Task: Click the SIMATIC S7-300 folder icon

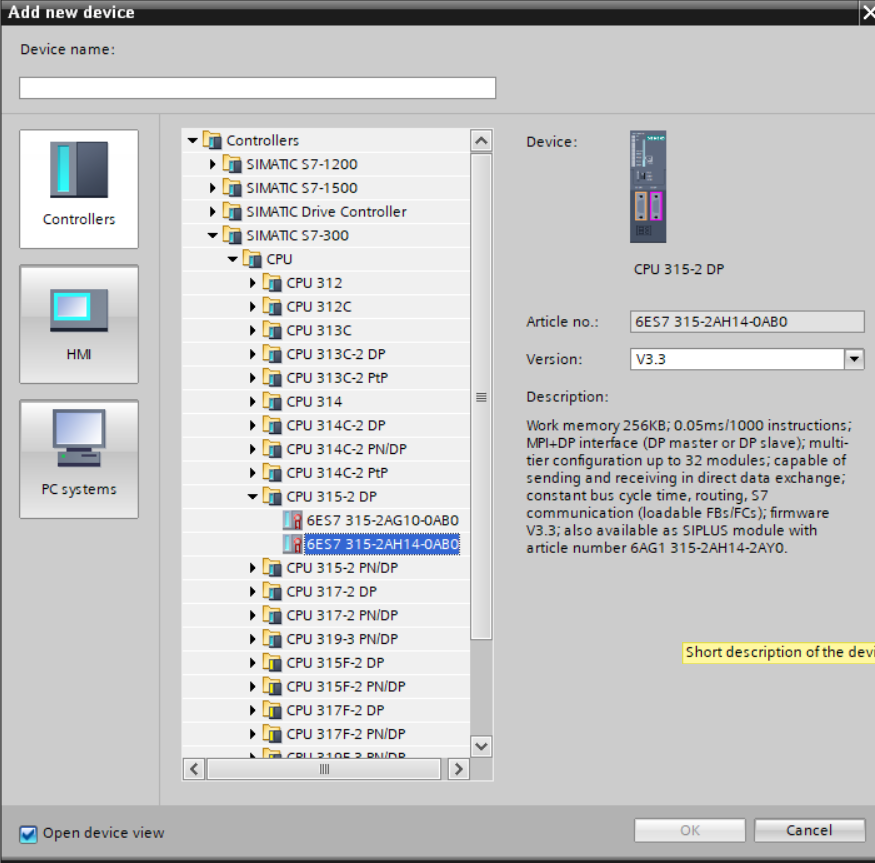Action: click(232, 235)
